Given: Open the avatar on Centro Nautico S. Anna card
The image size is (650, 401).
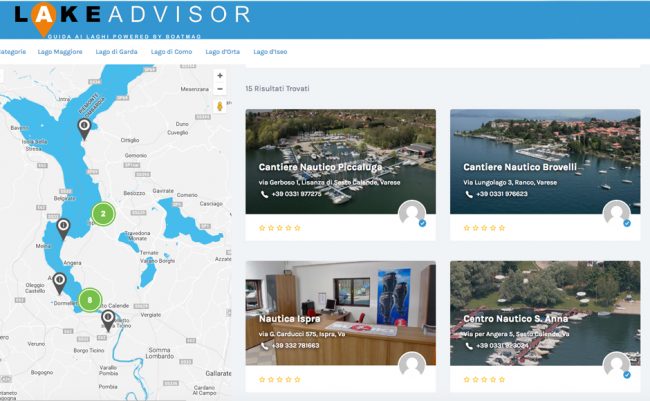Looking at the screenshot, I should click(x=616, y=365).
